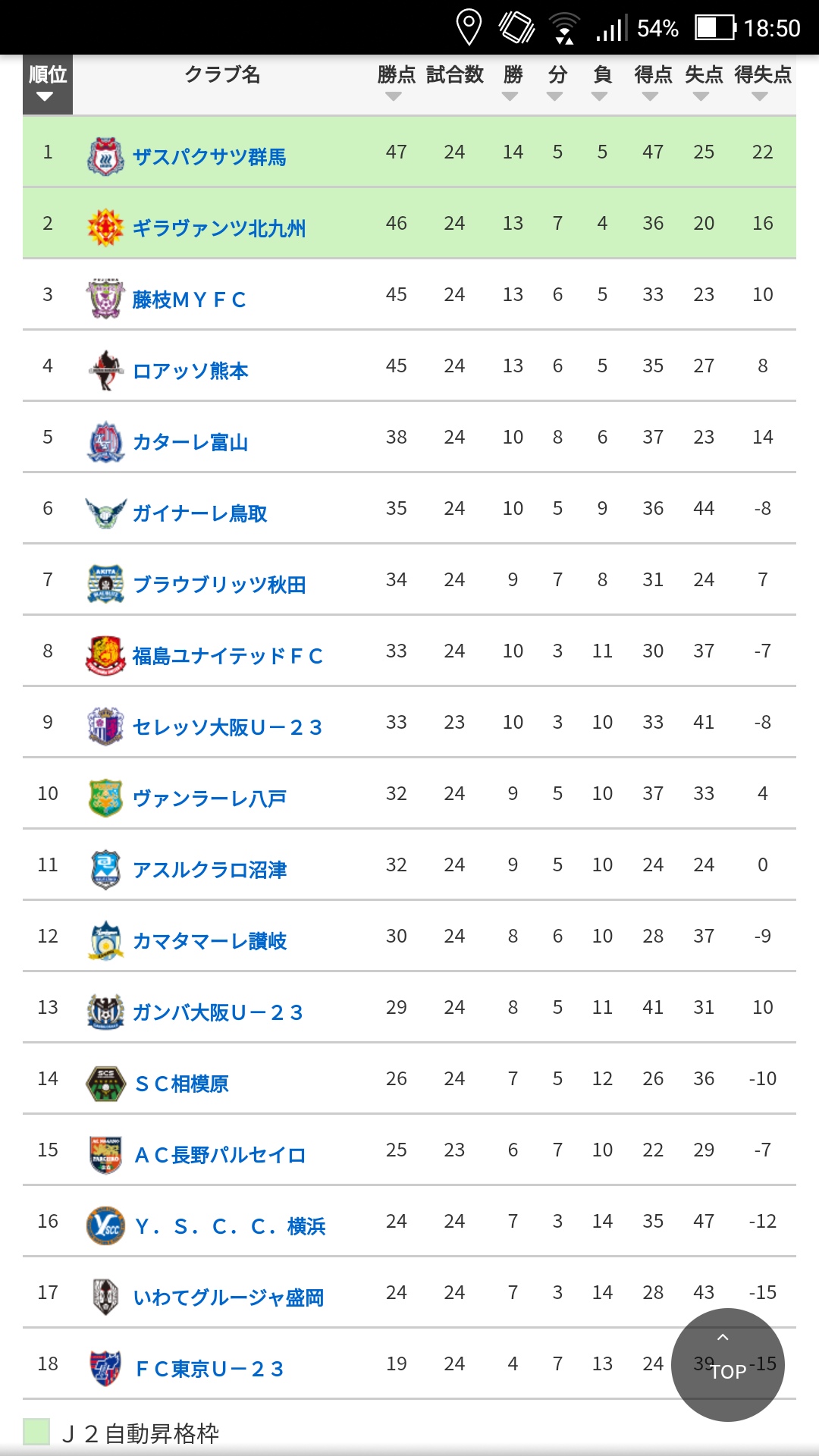The image size is (819, 1456).
Task: Click the Thespakusatsu Gunma club crest
Action: (x=105, y=156)
